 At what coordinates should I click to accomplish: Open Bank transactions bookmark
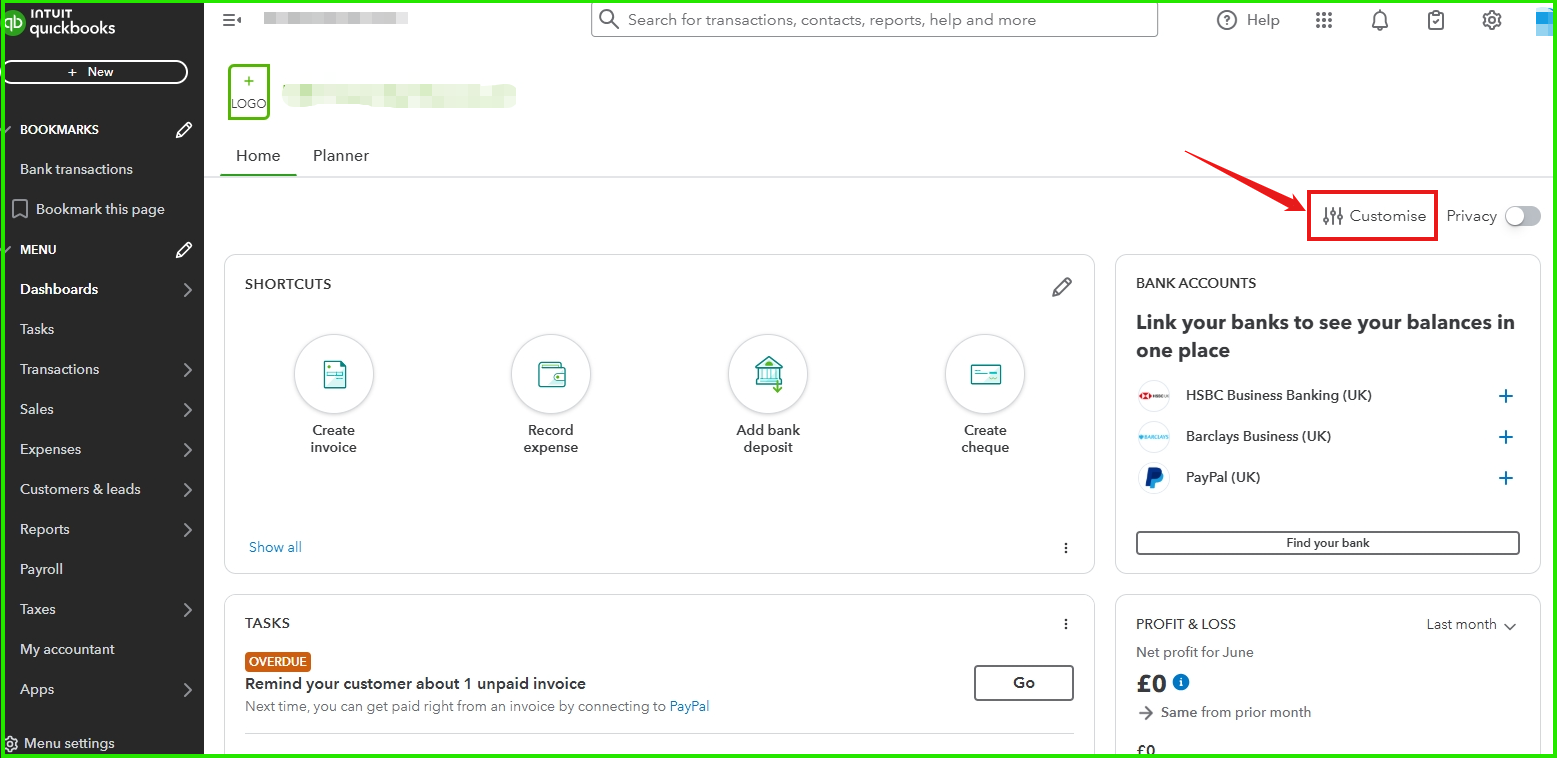tap(76, 169)
